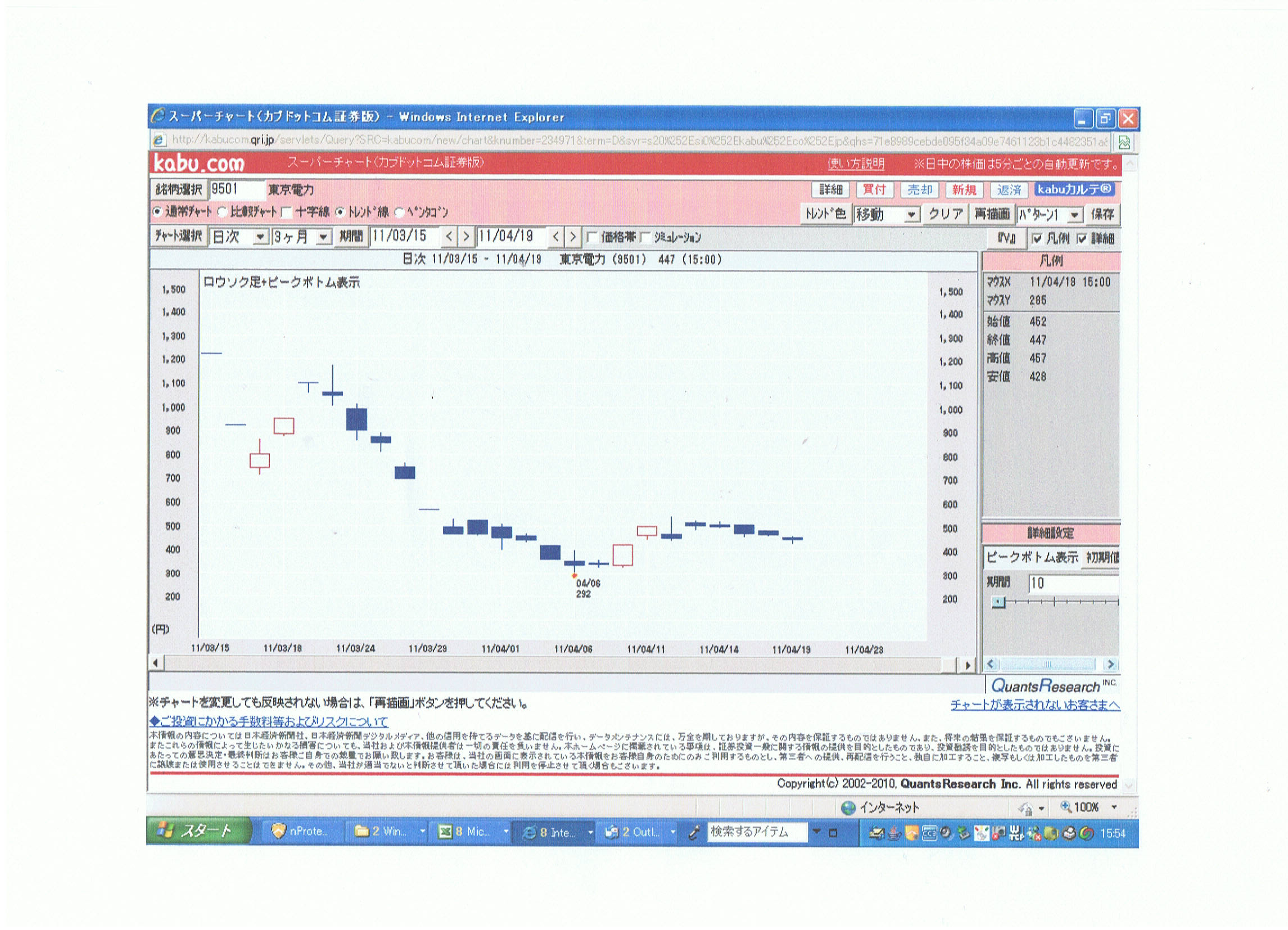Click the end date next arrow
The height and width of the screenshot is (930, 1288).
[572, 237]
